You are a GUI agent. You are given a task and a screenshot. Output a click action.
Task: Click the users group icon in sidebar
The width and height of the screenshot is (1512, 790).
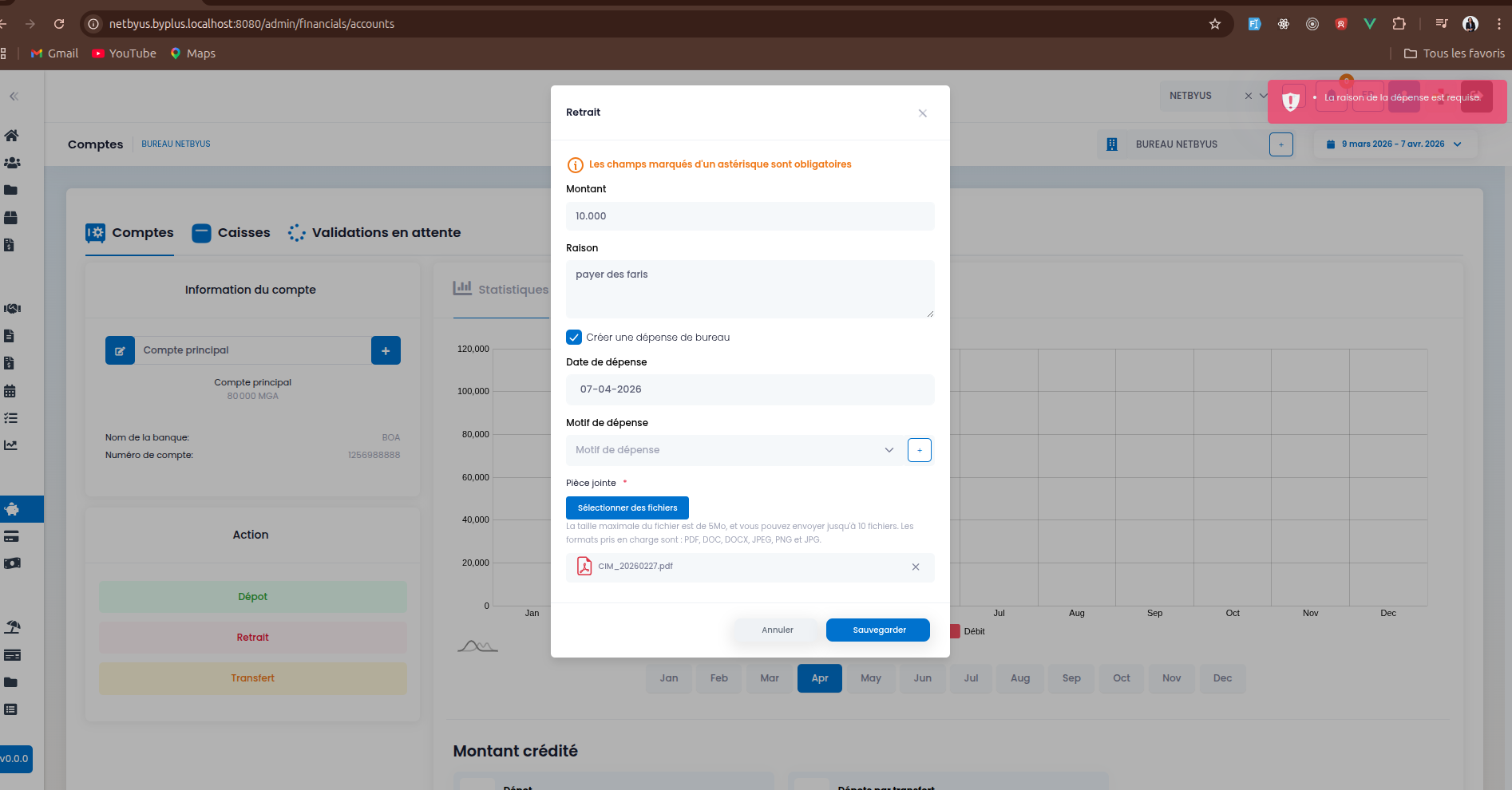tap(12, 163)
